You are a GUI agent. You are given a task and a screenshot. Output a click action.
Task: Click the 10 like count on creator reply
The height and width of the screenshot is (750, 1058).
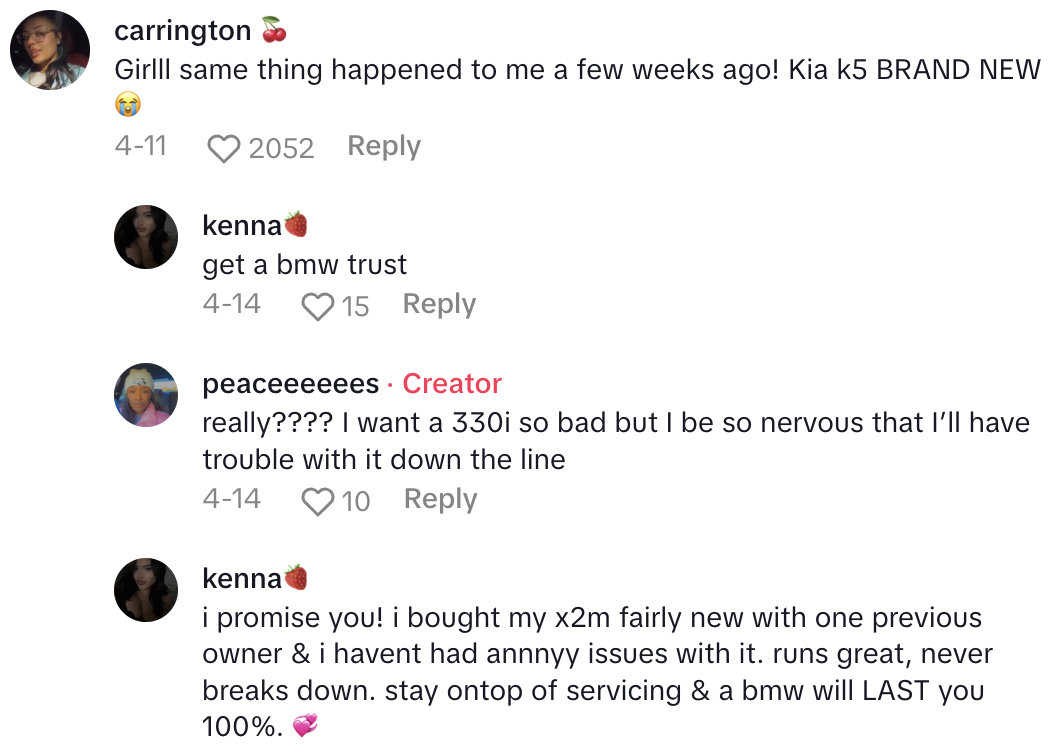click(x=356, y=501)
